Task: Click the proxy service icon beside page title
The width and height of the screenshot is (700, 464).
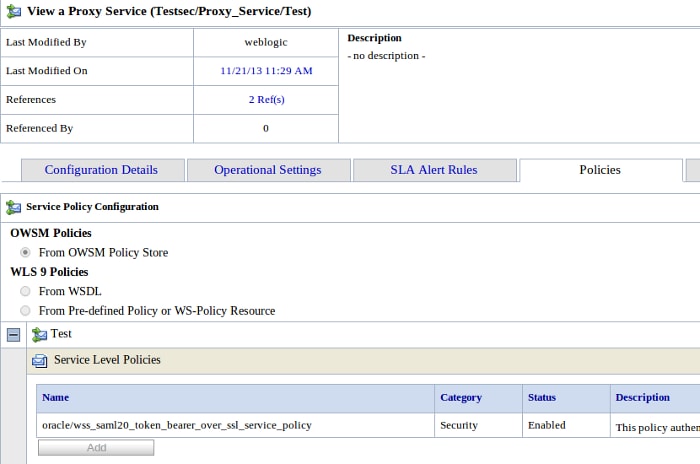Action: point(13,11)
